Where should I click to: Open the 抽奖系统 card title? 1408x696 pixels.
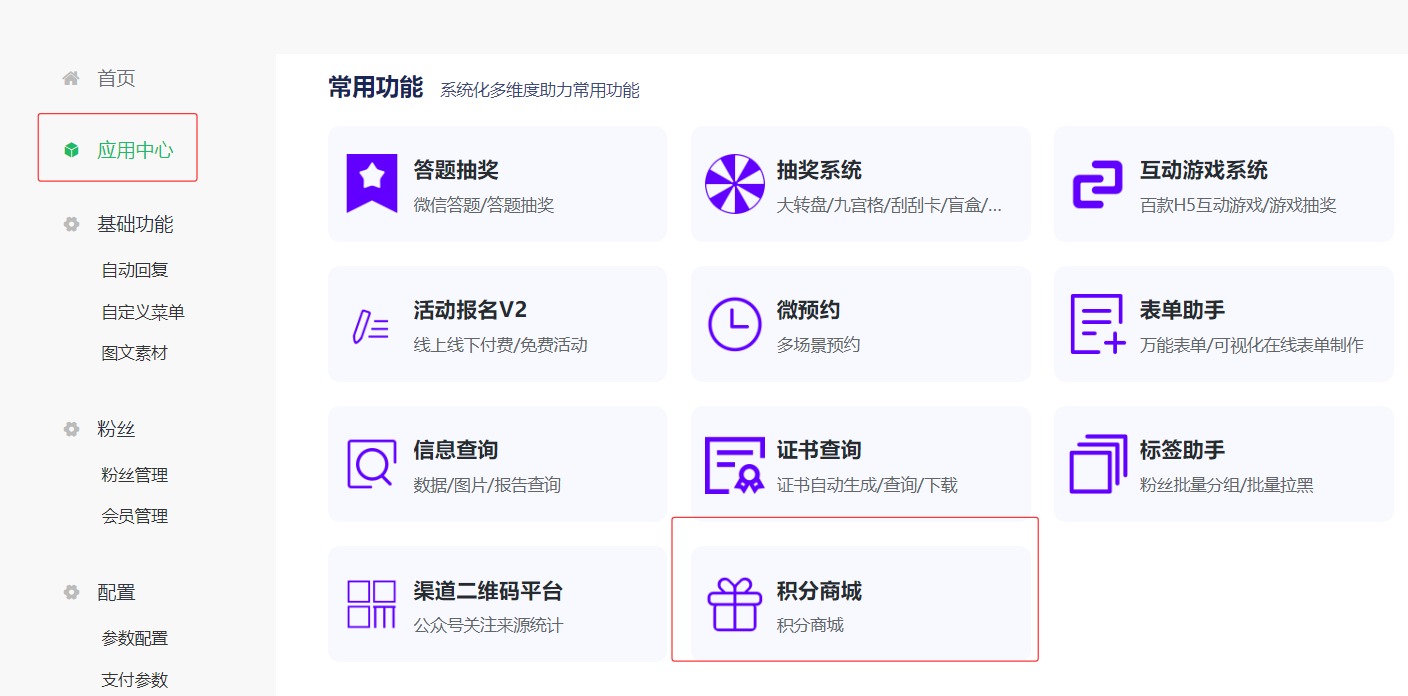819,170
